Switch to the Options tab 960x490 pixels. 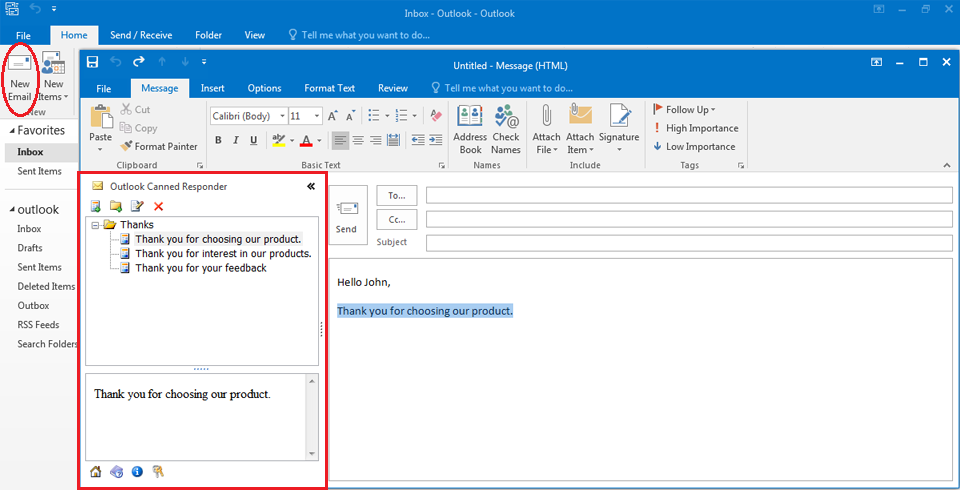(264, 88)
